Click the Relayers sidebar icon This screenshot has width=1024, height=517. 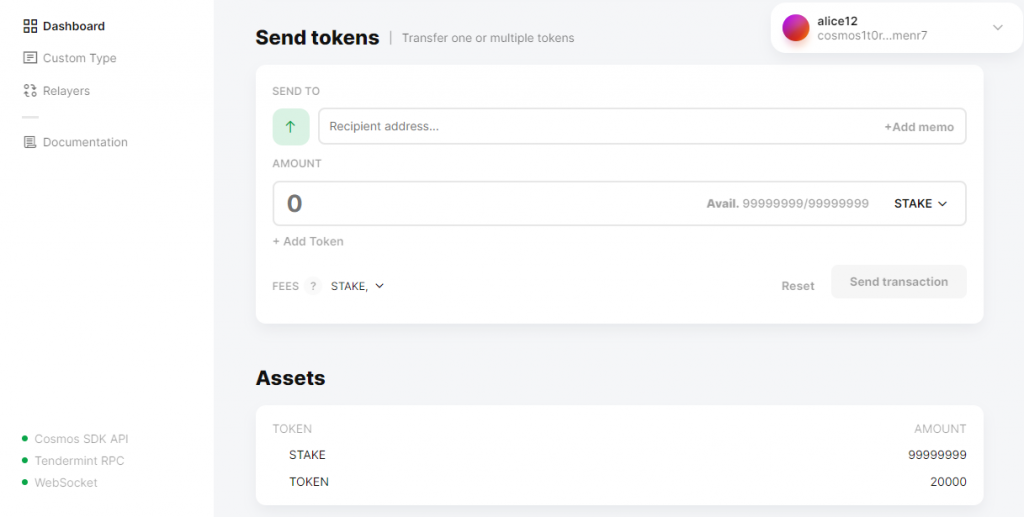tap(30, 91)
